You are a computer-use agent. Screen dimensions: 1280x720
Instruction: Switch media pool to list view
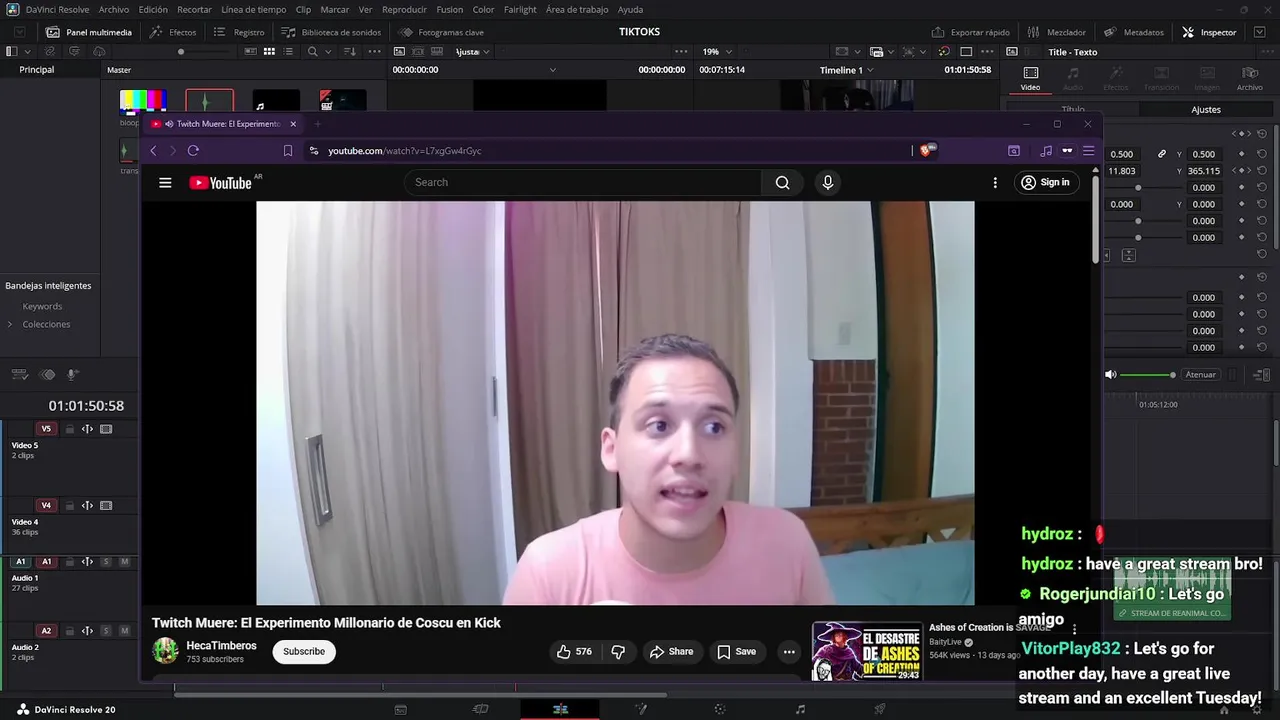point(289,51)
